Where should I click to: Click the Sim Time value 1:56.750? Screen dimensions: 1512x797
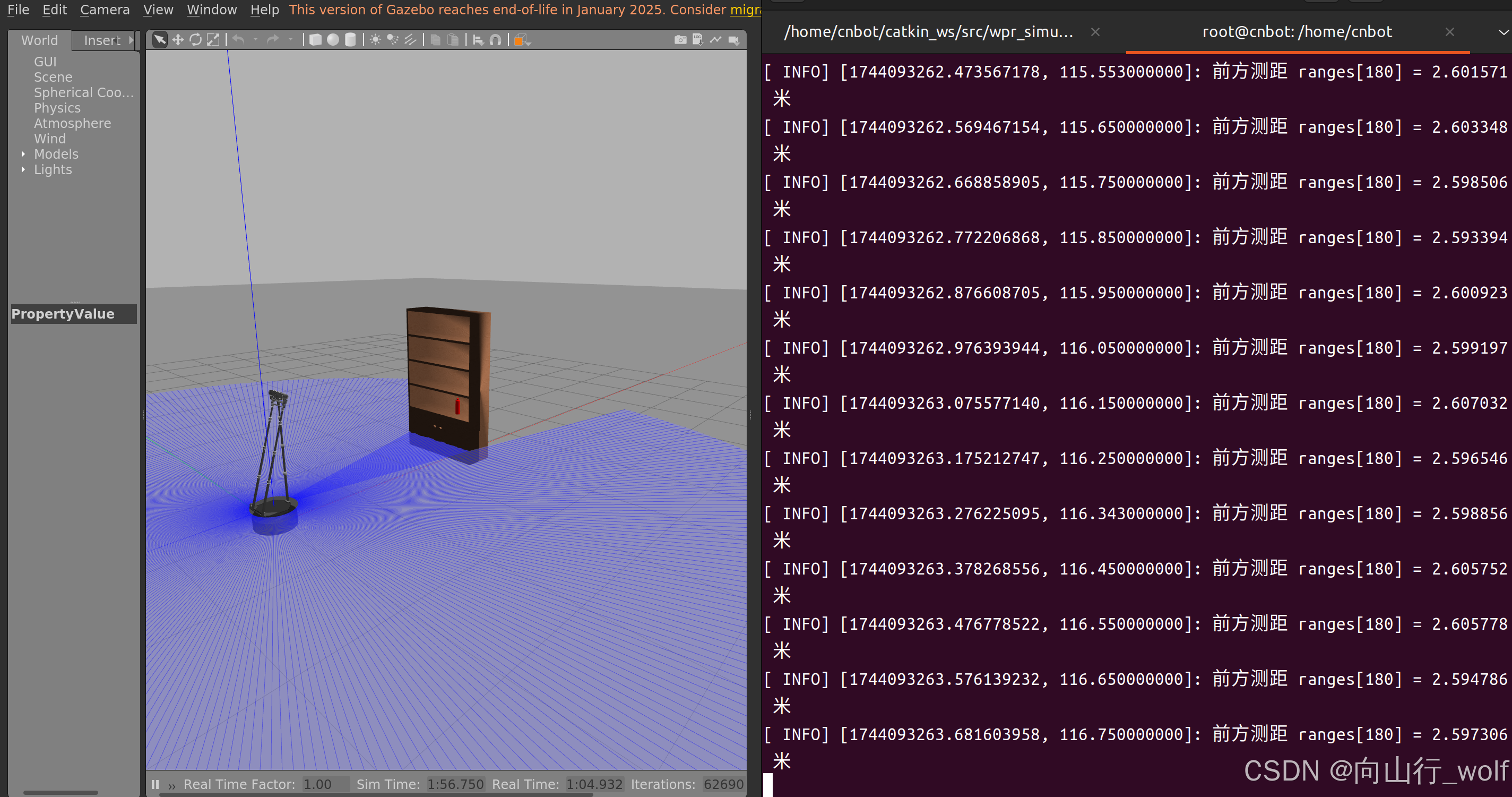coord(455,784)
